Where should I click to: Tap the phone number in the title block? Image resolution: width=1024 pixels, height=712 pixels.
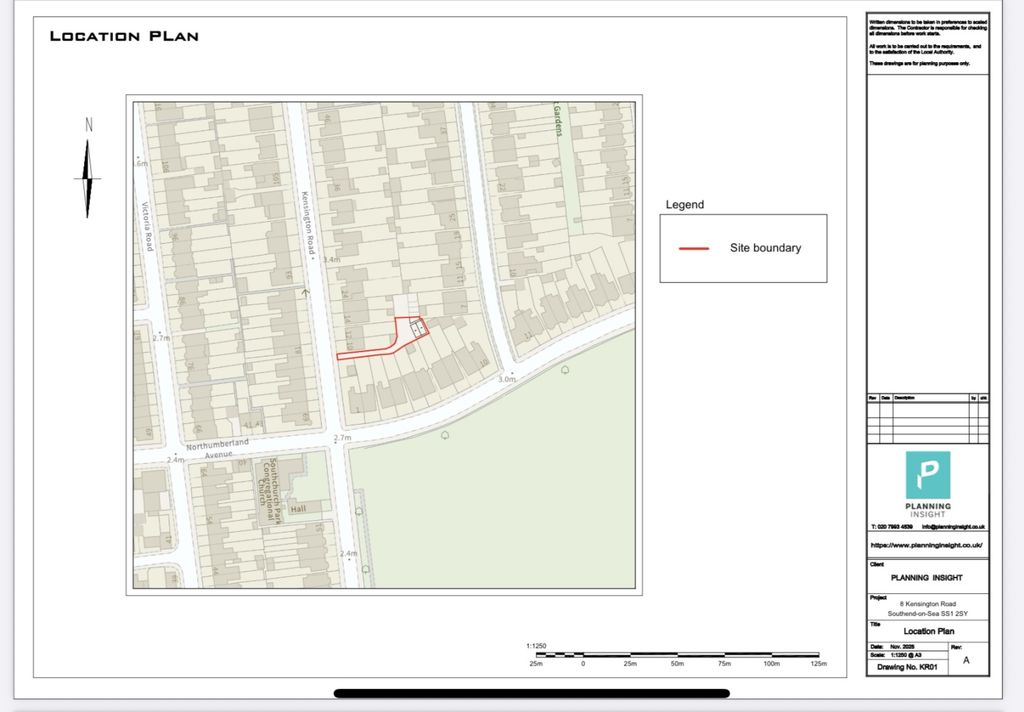[x=891, y=526]
